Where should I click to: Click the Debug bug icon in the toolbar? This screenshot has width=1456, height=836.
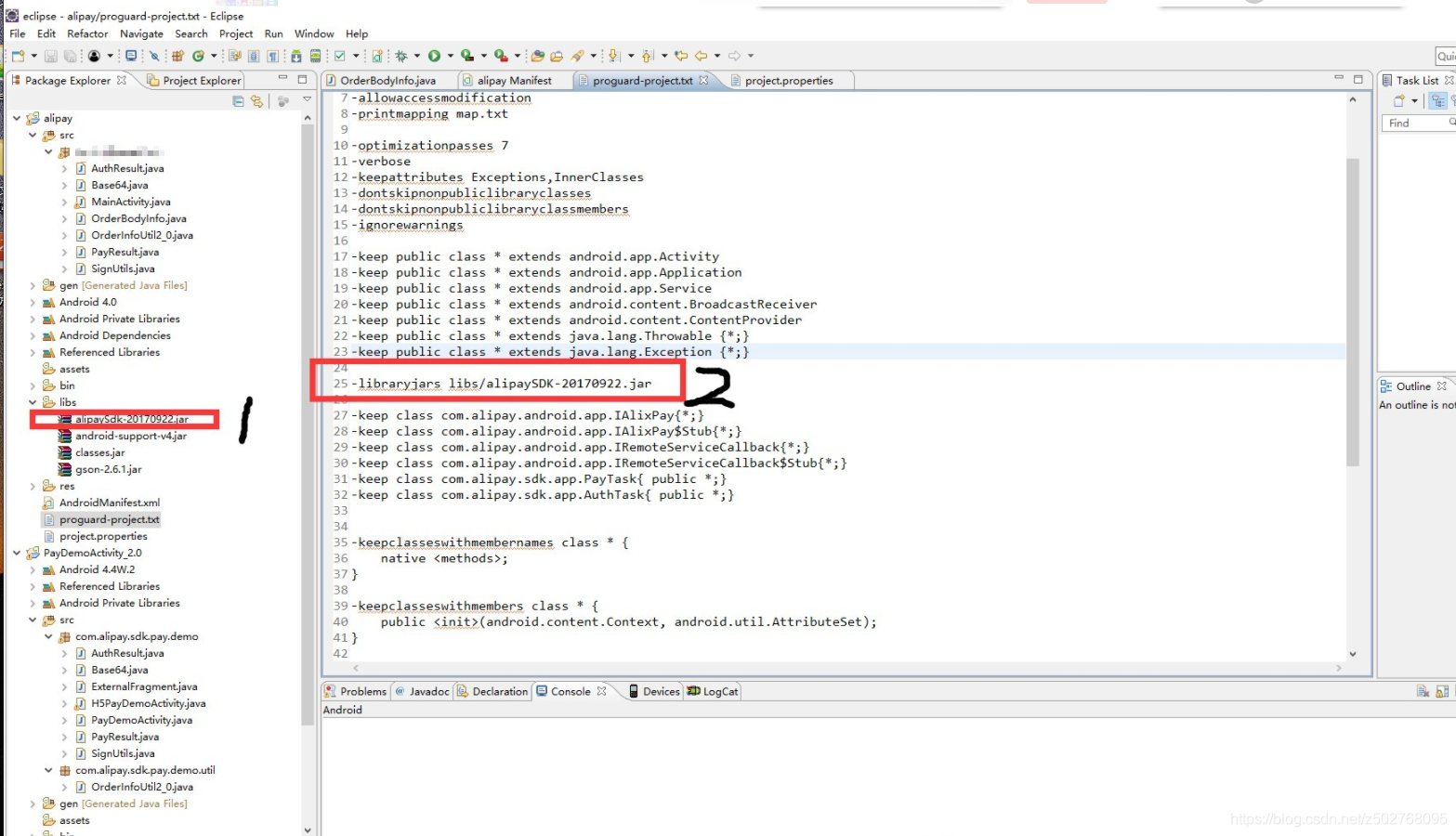click(401, 56)
